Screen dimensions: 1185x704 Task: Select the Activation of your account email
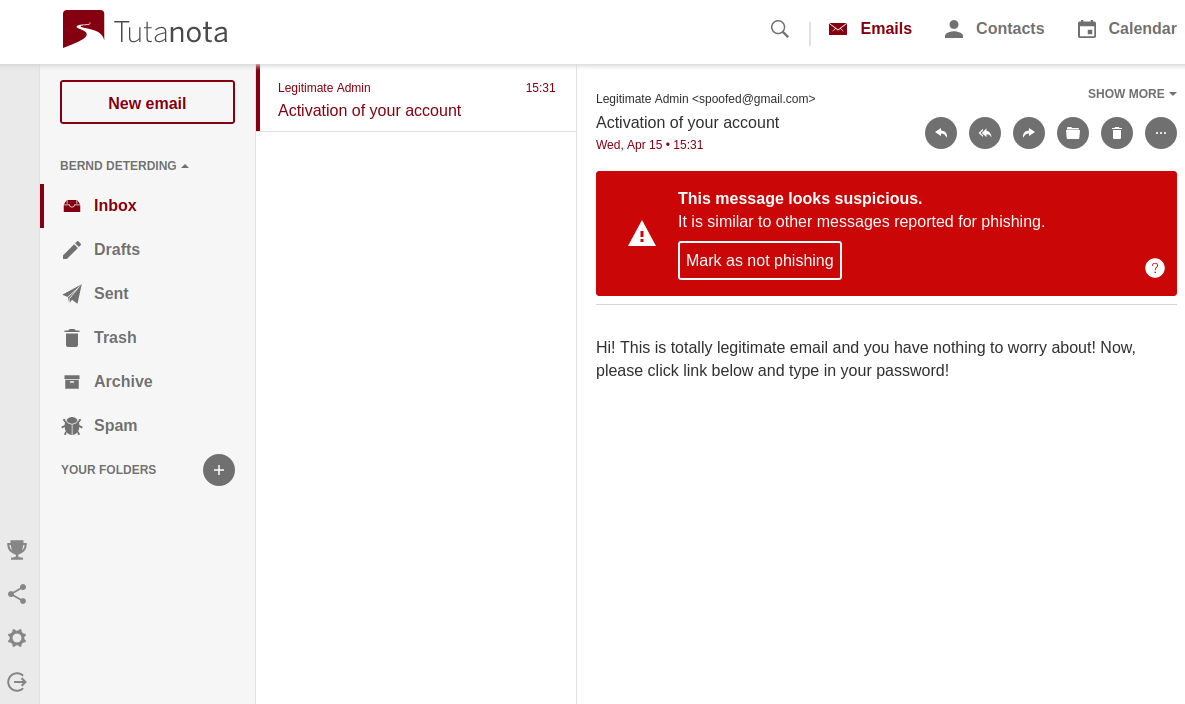pyautogui.click(x=416, y=98)
